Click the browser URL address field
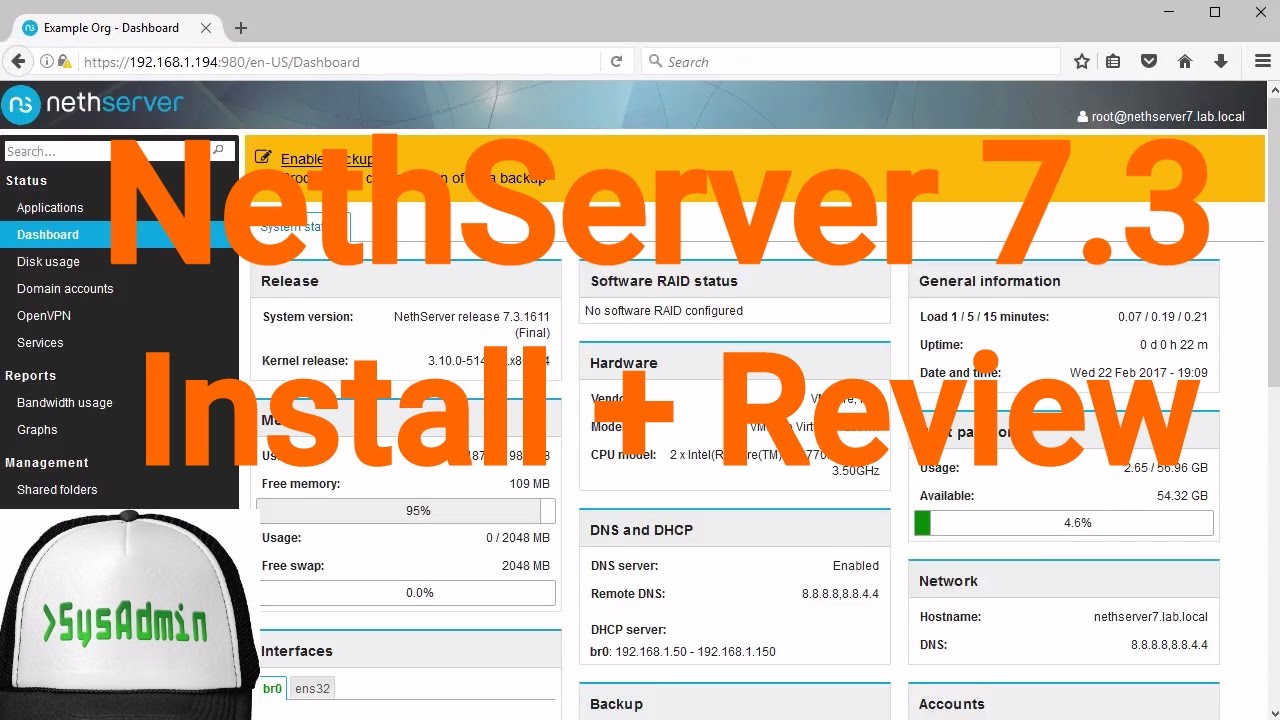Screen dimensions: 1280x720 (x=340, y=62)
